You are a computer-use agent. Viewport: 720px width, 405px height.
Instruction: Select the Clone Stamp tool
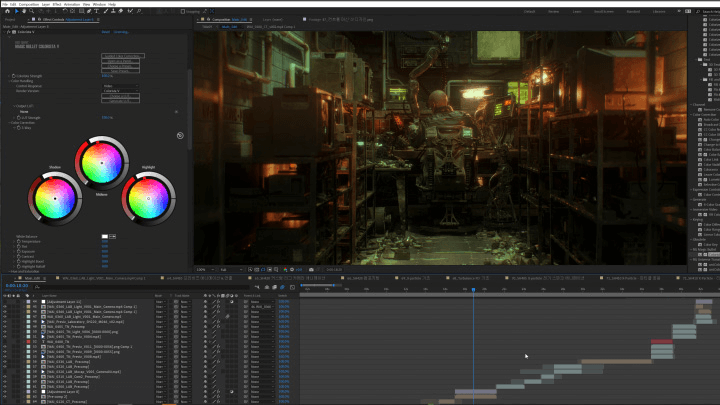coord(113,11)
